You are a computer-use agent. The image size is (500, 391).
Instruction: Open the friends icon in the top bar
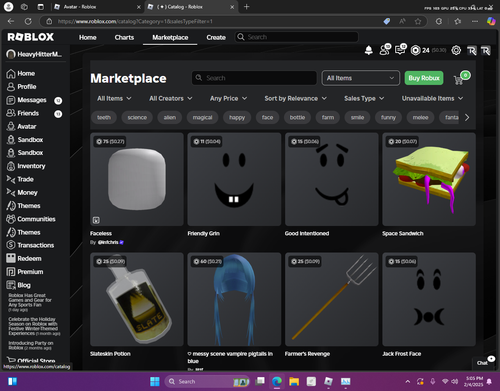pos(385,50)
